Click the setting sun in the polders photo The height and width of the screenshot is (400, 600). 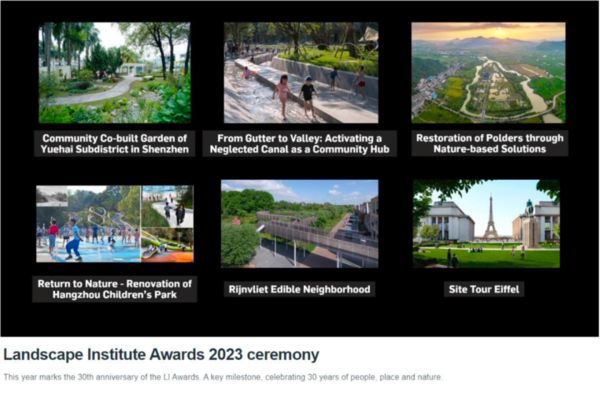[500, 32]
